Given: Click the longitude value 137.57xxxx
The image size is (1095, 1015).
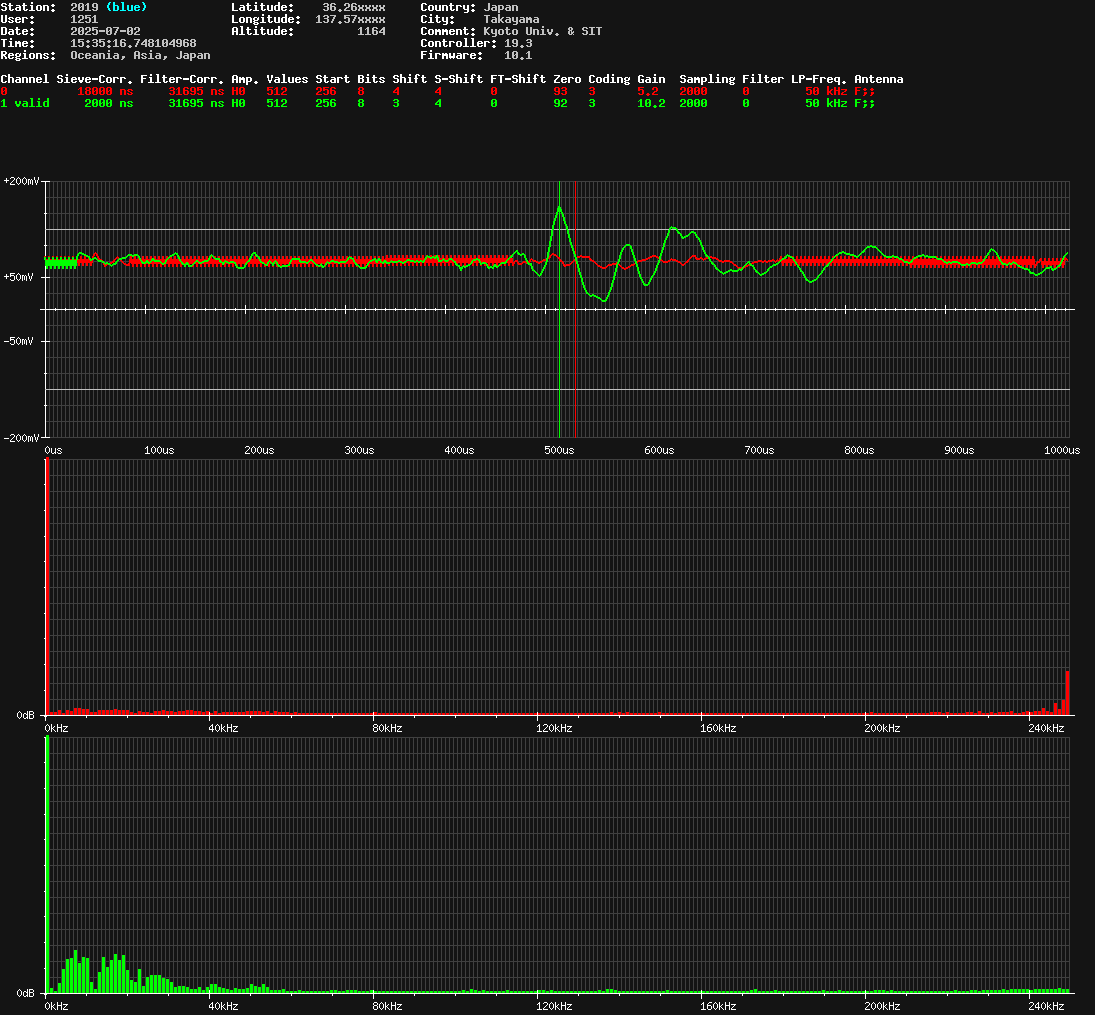Looking at the screenshot, I should click(x=350, y=19).
